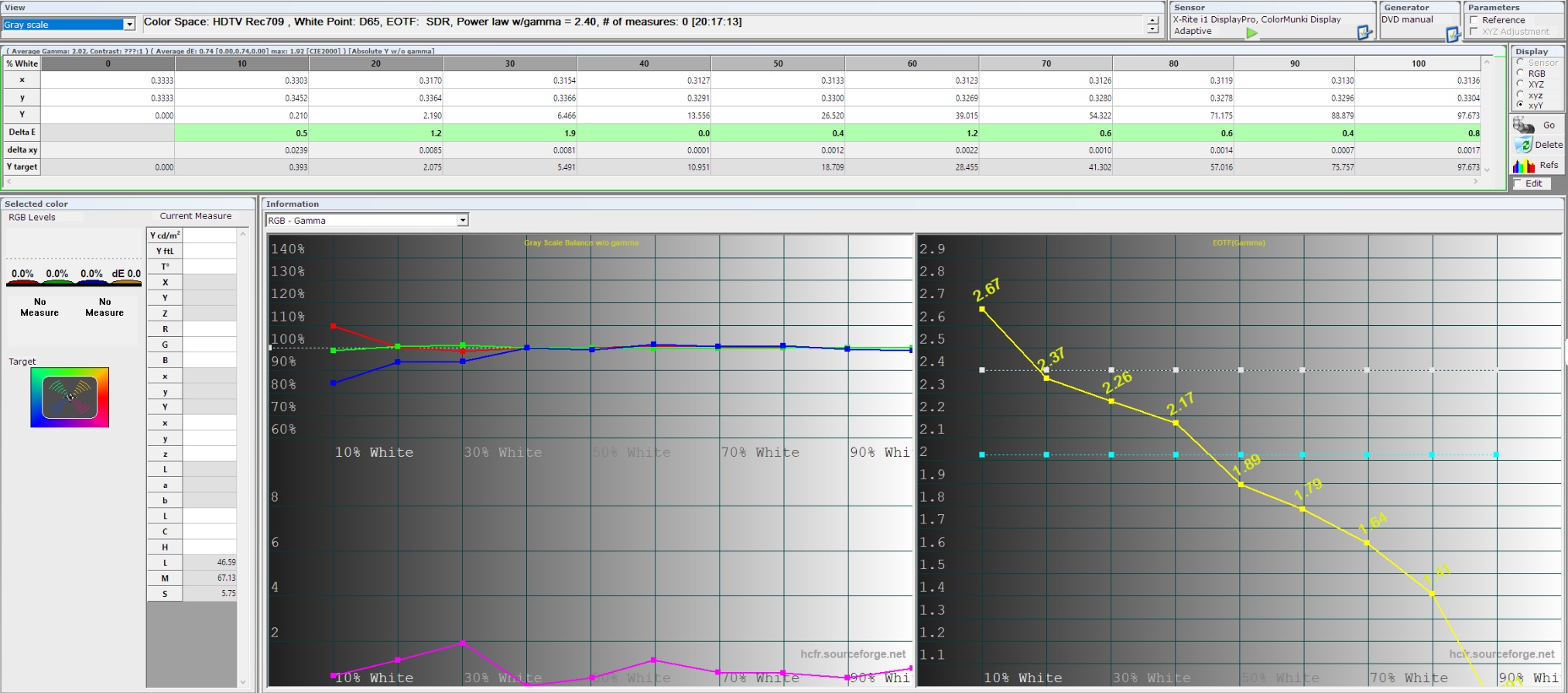
Task: Click the Refs spectrum chart icon
Action: pos(1524,165)
